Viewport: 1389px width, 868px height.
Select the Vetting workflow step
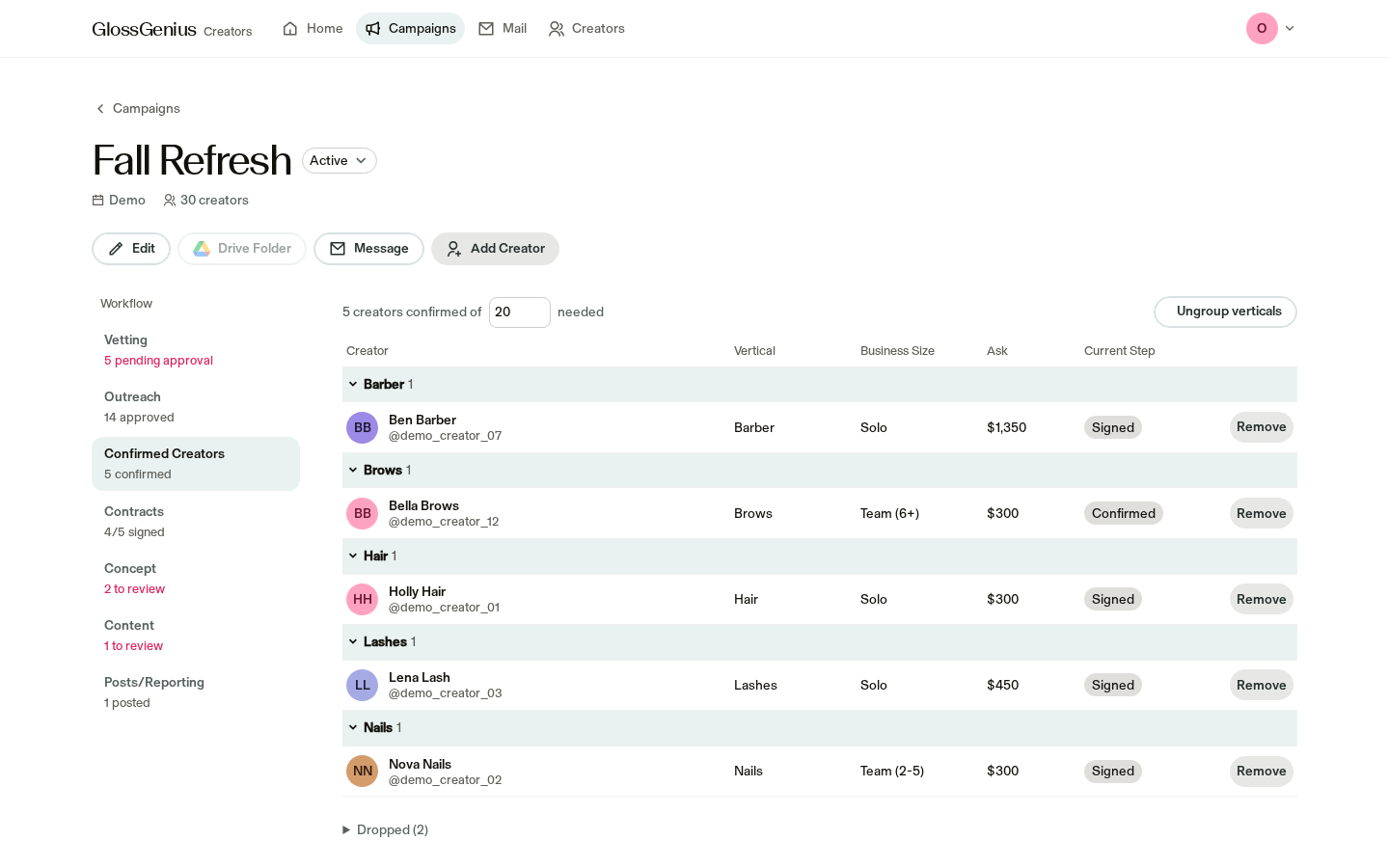(196, 350)
